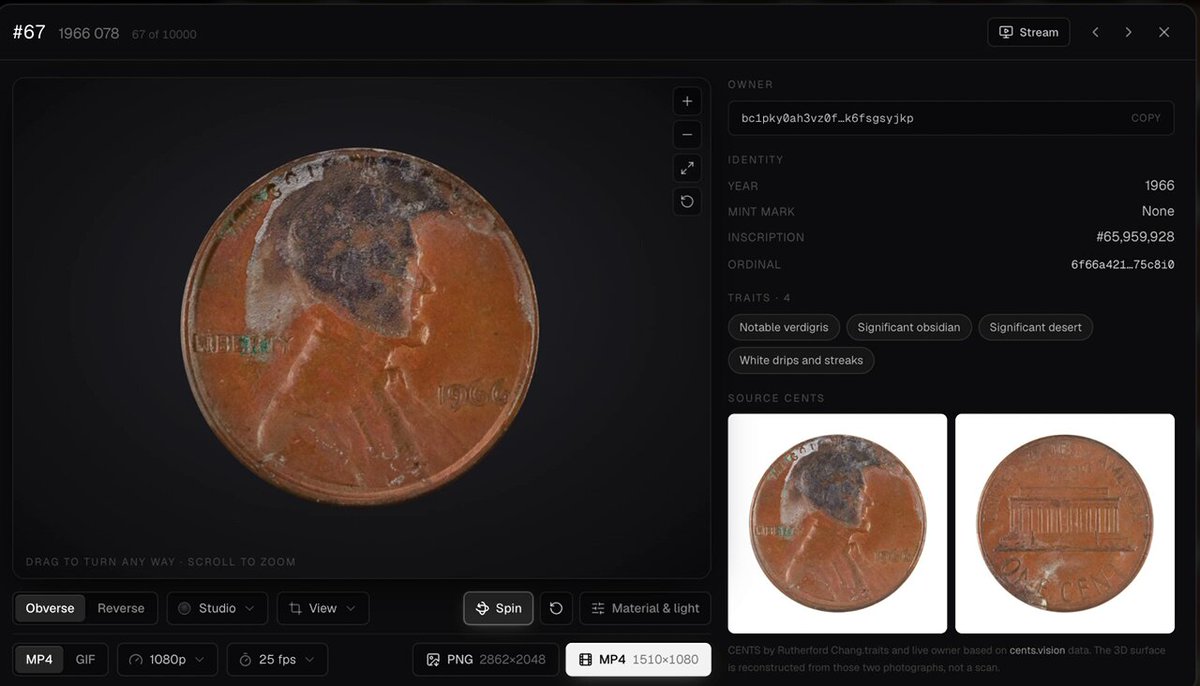Viewport: 1200px width, 686px height.
Task: Download the PNG 2862×2048 image
Action: (486, 660)
